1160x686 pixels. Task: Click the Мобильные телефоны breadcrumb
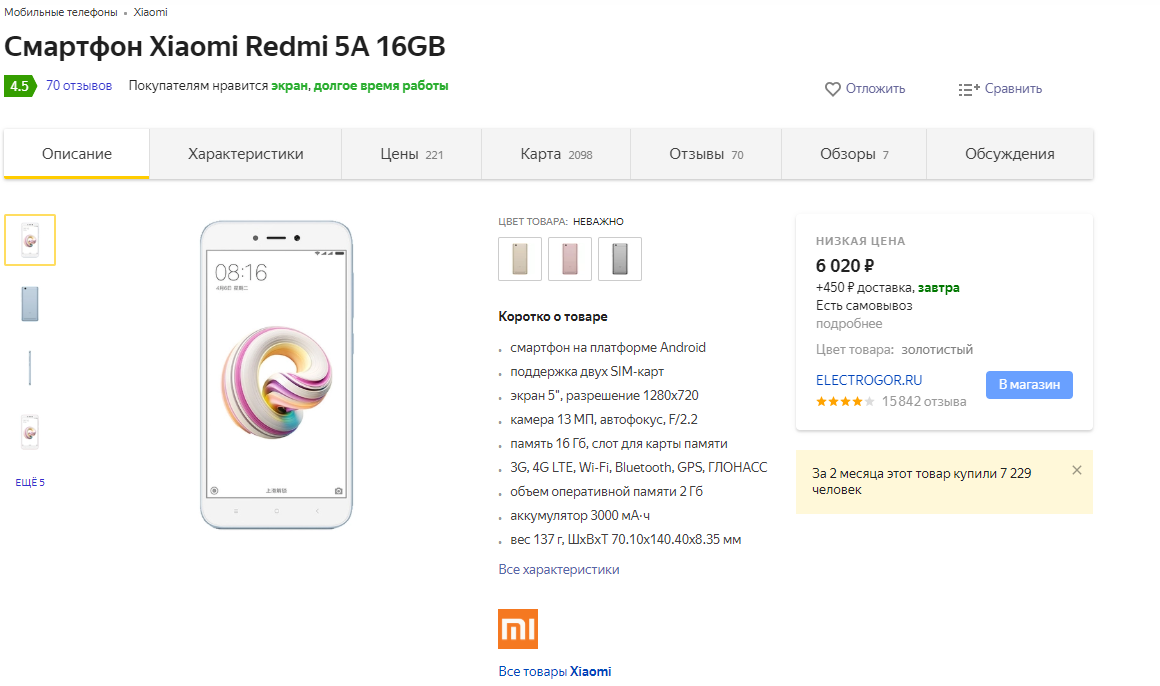coord(61,12)
